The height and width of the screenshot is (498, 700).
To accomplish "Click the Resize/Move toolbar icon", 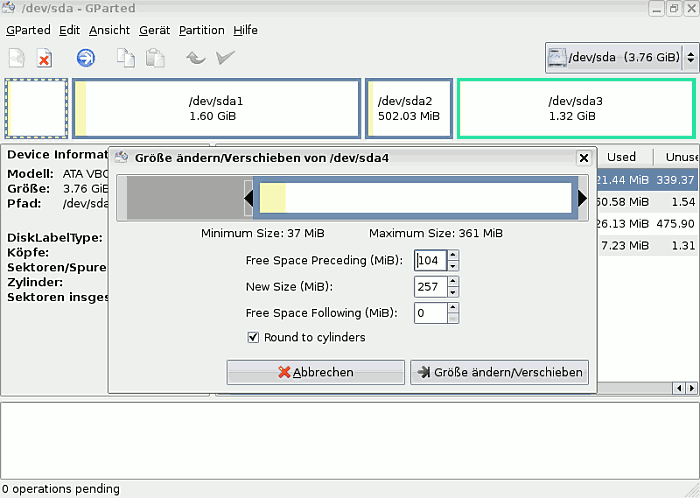I will [86, 58].
